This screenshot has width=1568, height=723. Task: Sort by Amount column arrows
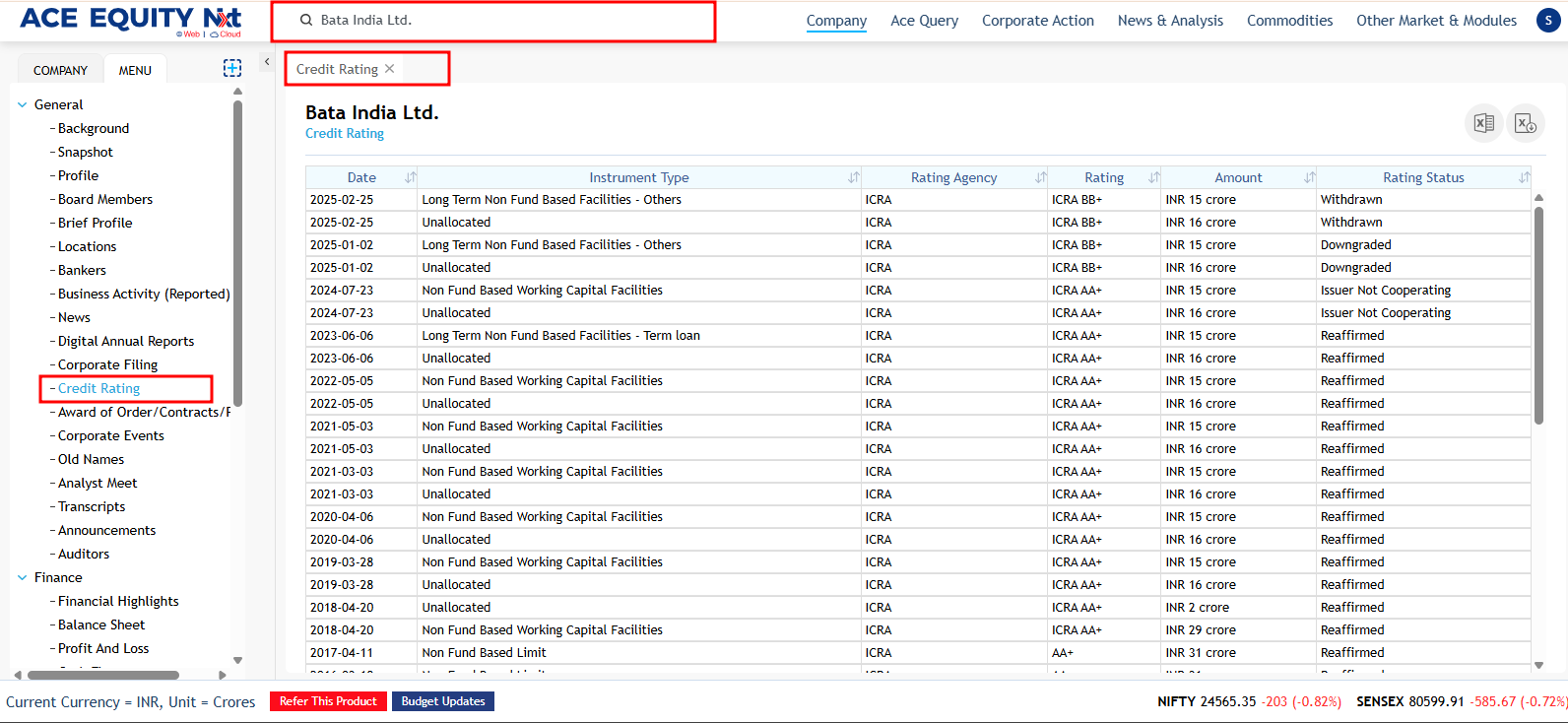1309,178
